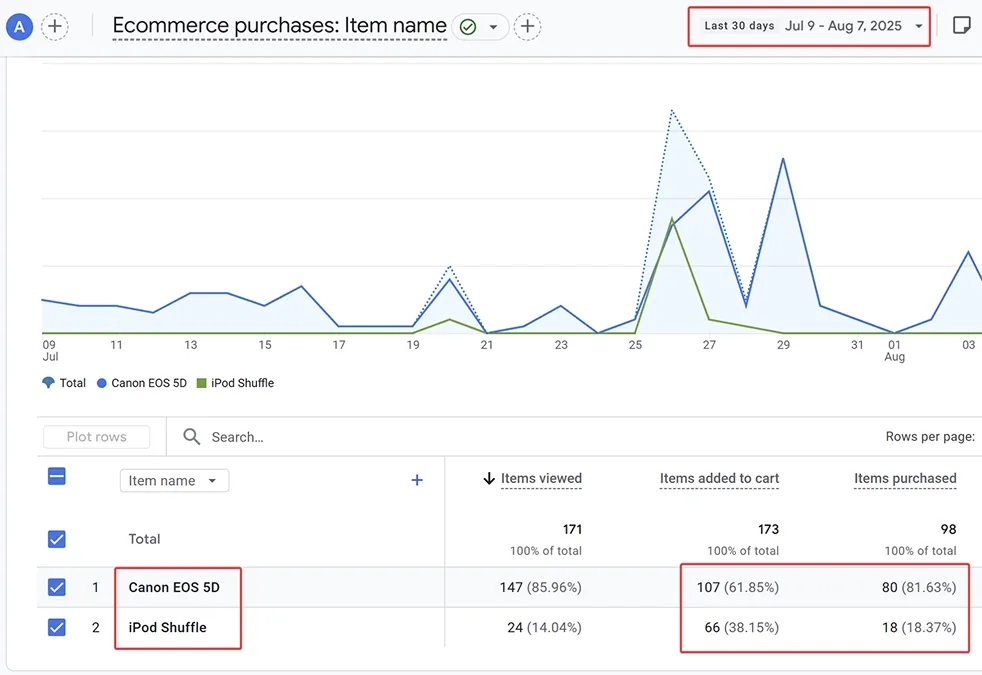The width and height of the screenshot is (982, 675).
Task: Add comparison with the plus circle beside A badge
Action: pyautogui.click(x=54, y=27)
